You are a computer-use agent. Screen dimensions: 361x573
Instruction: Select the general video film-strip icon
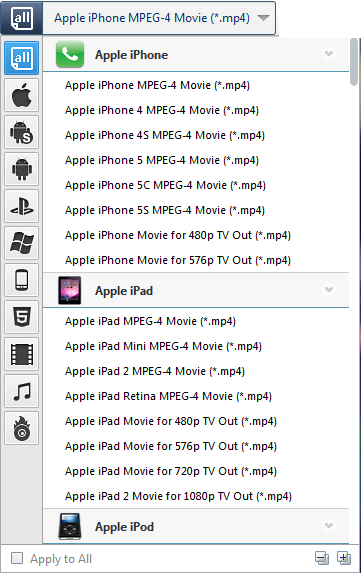(x=22, y=354)
